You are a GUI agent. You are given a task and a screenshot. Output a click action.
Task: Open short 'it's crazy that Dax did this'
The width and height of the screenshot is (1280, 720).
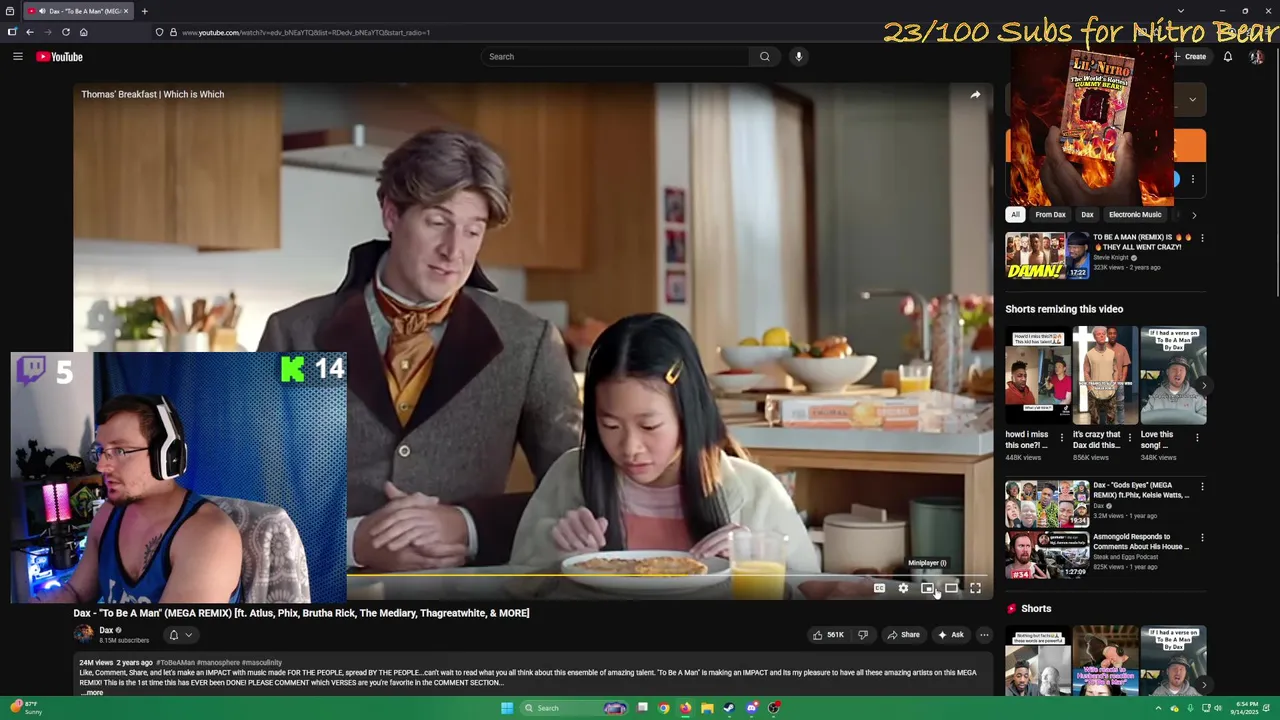click(x=1105, y=376)
